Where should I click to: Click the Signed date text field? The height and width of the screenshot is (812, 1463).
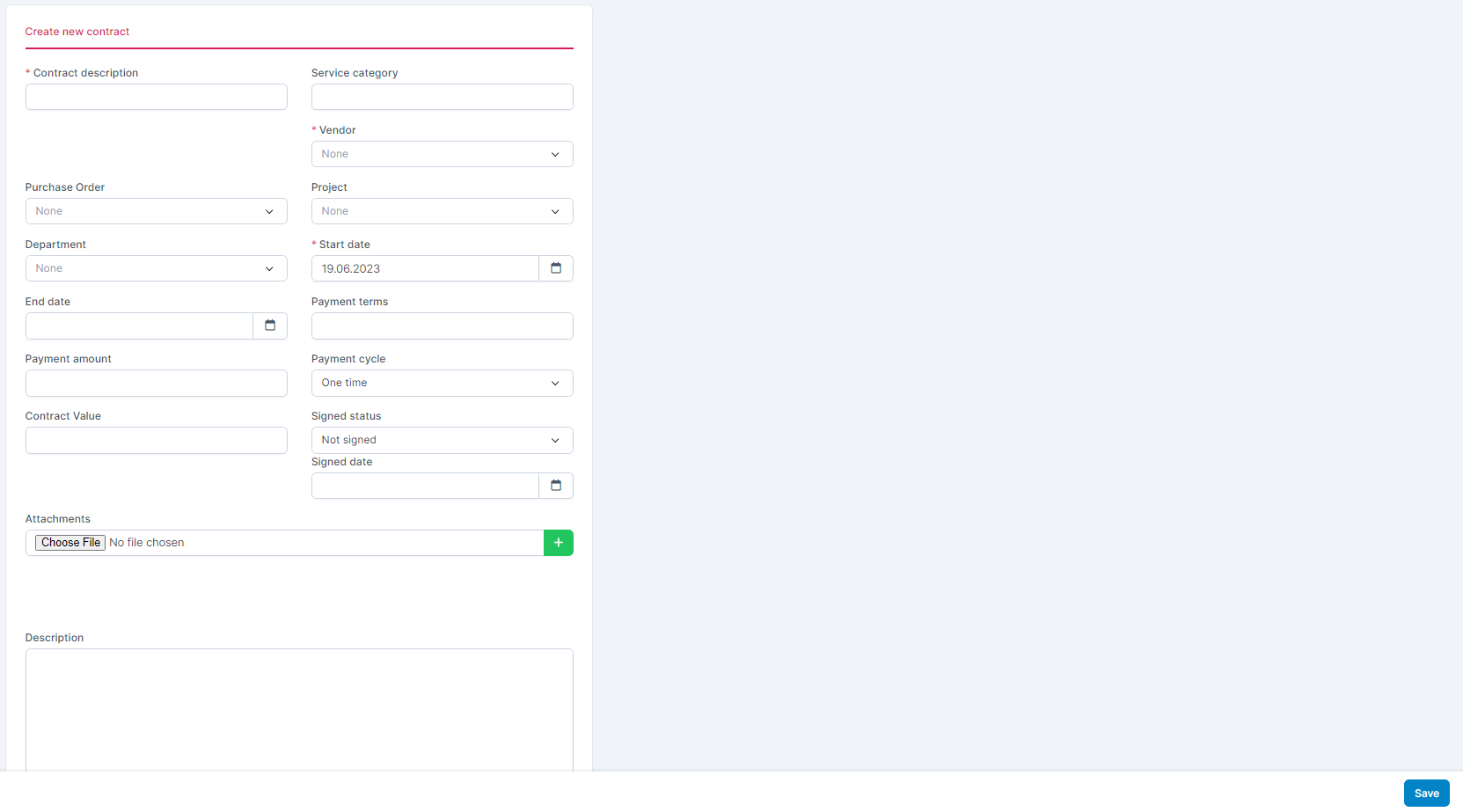pyautogui.click(x=424, y=486)
